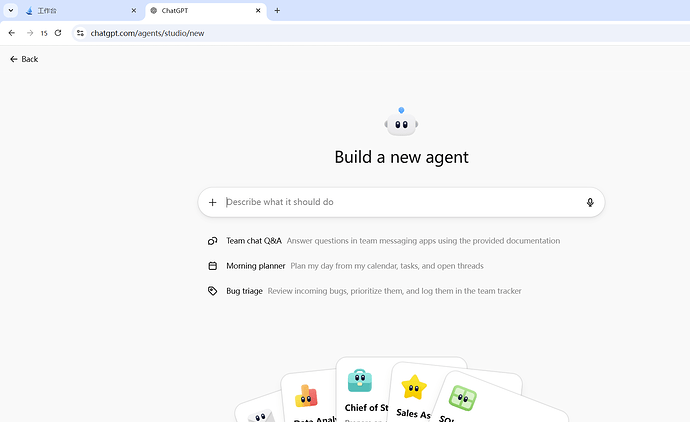Select the Team chat Q&A suggestion
The height and width of the screenshot is (422, 690).
coord(384,241)
